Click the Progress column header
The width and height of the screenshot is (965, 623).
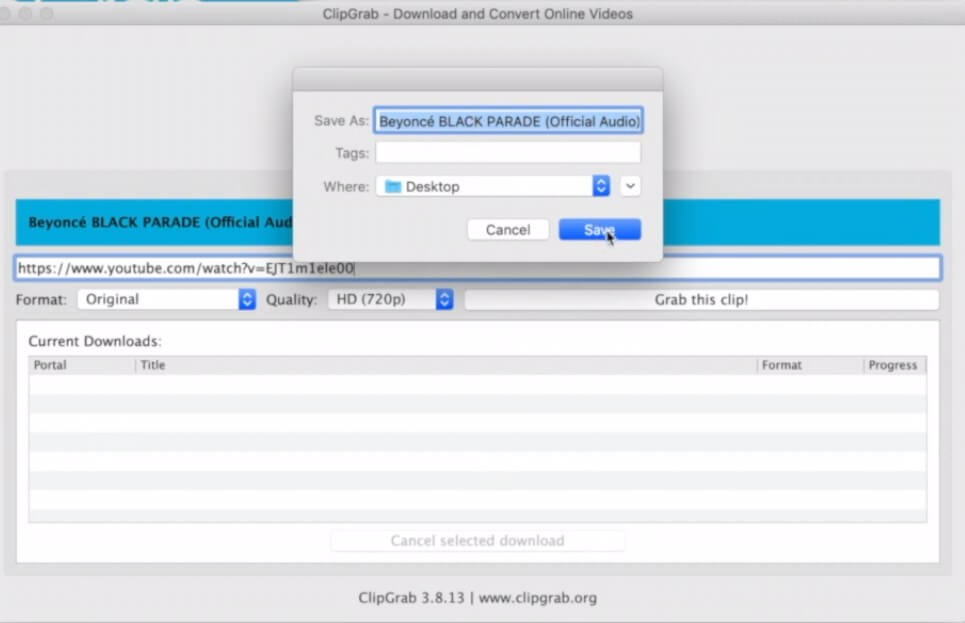click(x=895, y=365)
